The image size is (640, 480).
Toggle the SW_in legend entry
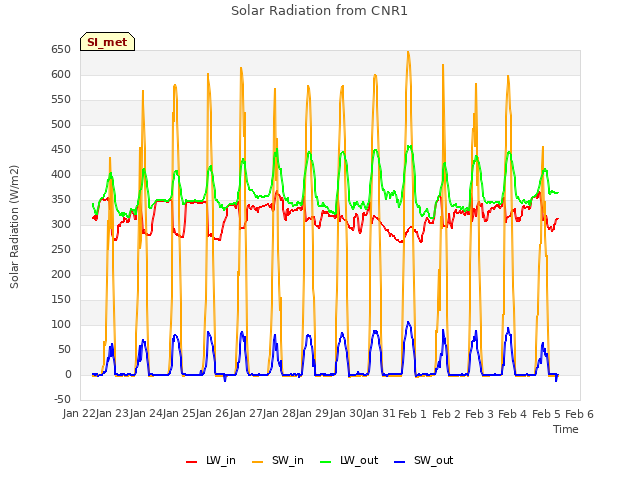pyautogui.click(x=278, y=460)
